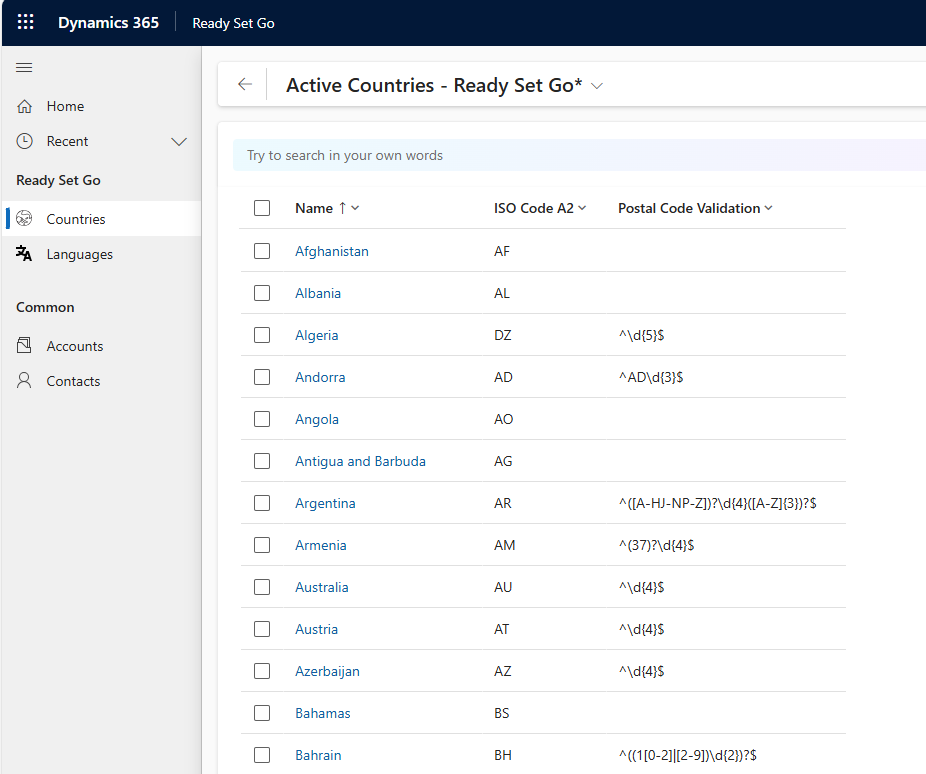This screenshot has height=774, width=926.
Task: Open the Andorra record link
Action: pyautogui.click(x=320, y=377)
